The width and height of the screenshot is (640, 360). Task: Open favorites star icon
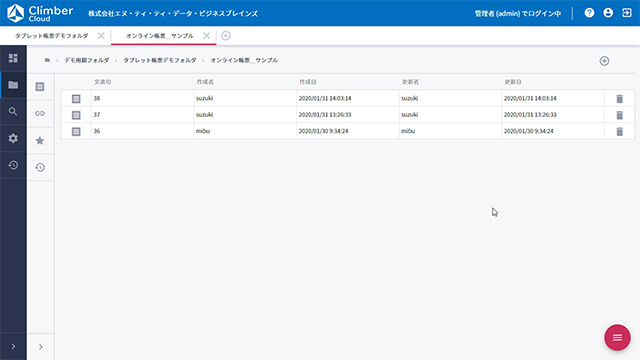(40, 141)
